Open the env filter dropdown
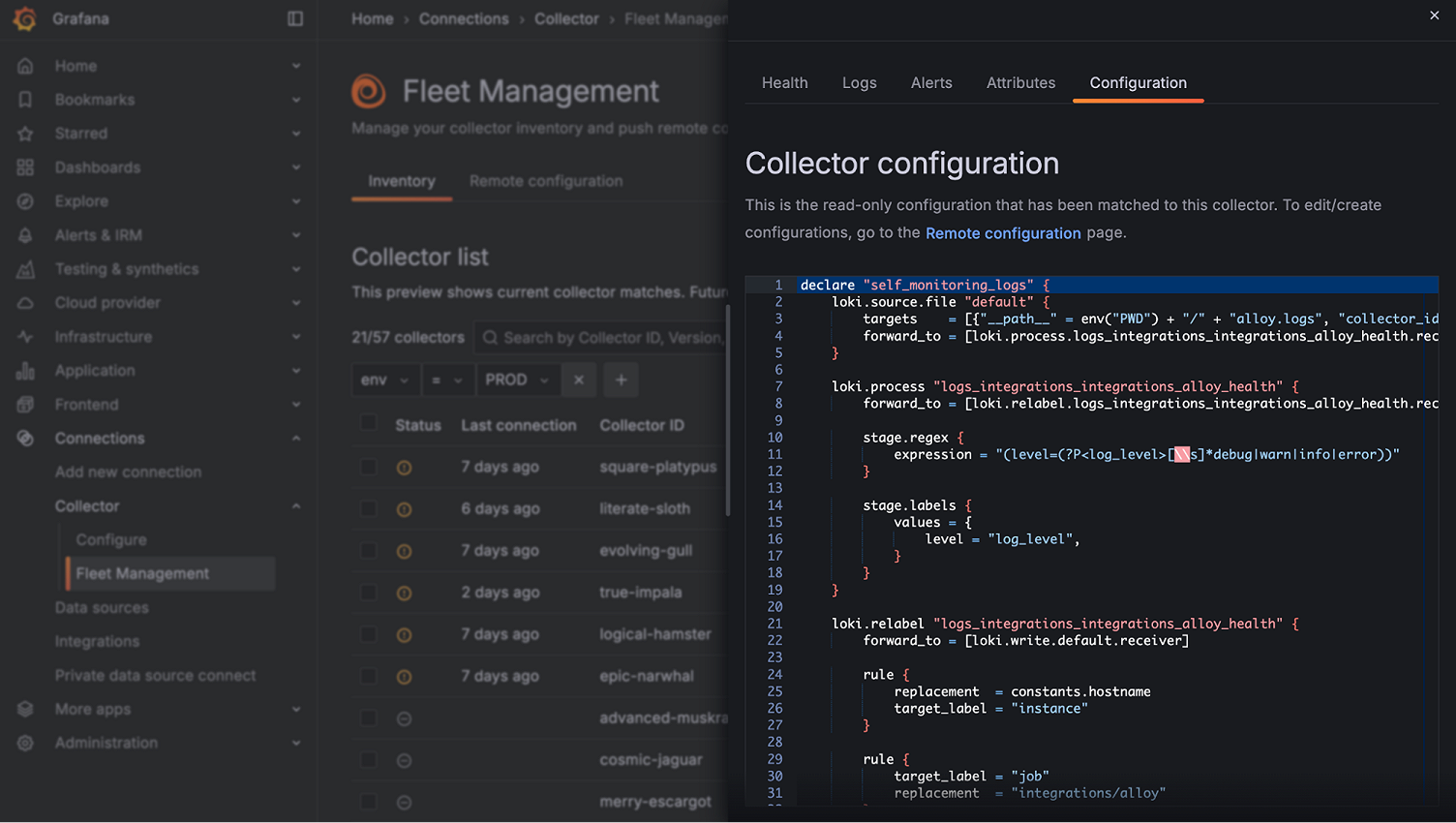The width and height of the screenshot is (1456, 823). (386, 380)
